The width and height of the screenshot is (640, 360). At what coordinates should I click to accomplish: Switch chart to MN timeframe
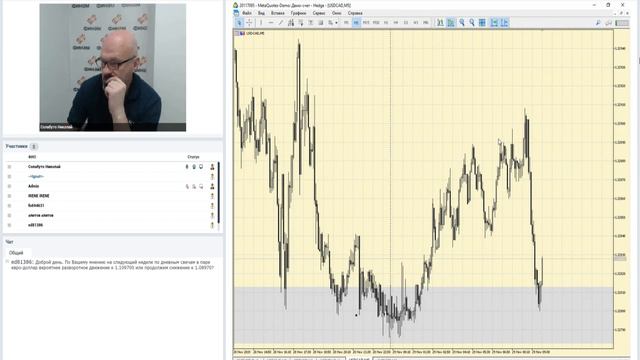click(x=426, y=23)
